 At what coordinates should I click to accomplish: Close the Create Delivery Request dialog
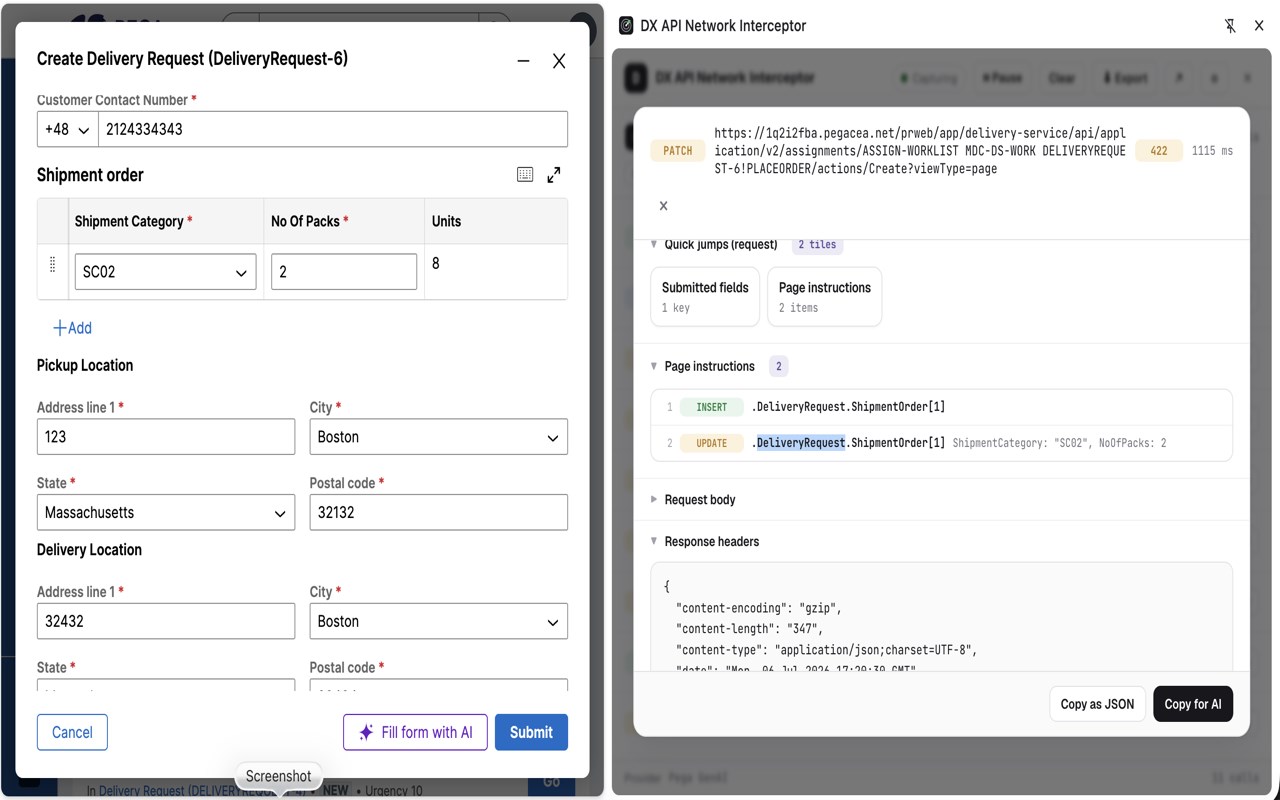[x=559, y=61]
